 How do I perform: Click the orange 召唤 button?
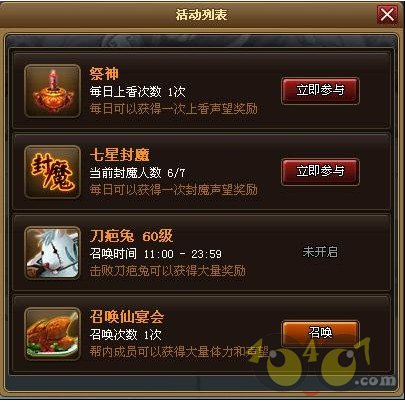tap(320, 333)
